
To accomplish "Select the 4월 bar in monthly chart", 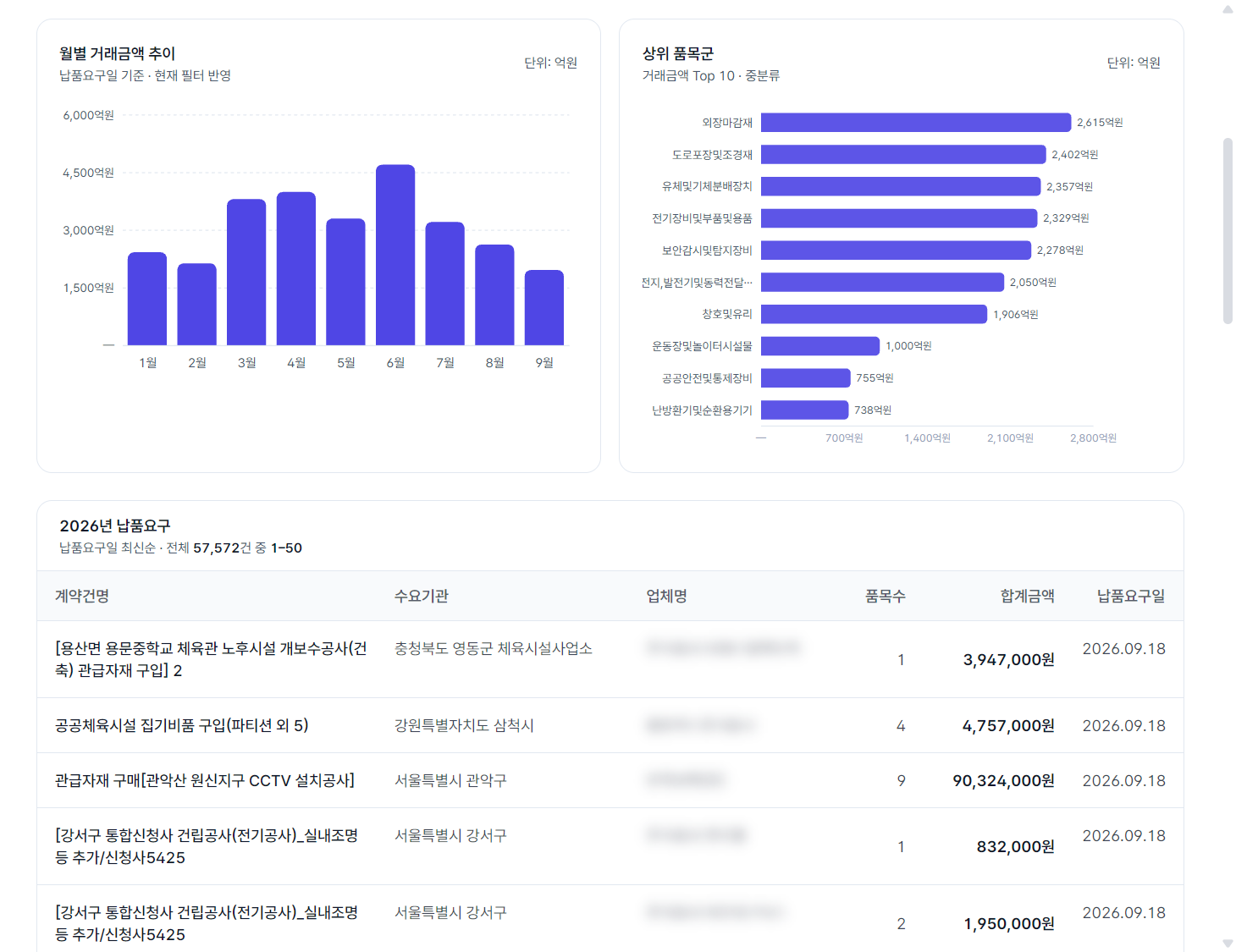I will pyautogui.click(x=296, y=269).
